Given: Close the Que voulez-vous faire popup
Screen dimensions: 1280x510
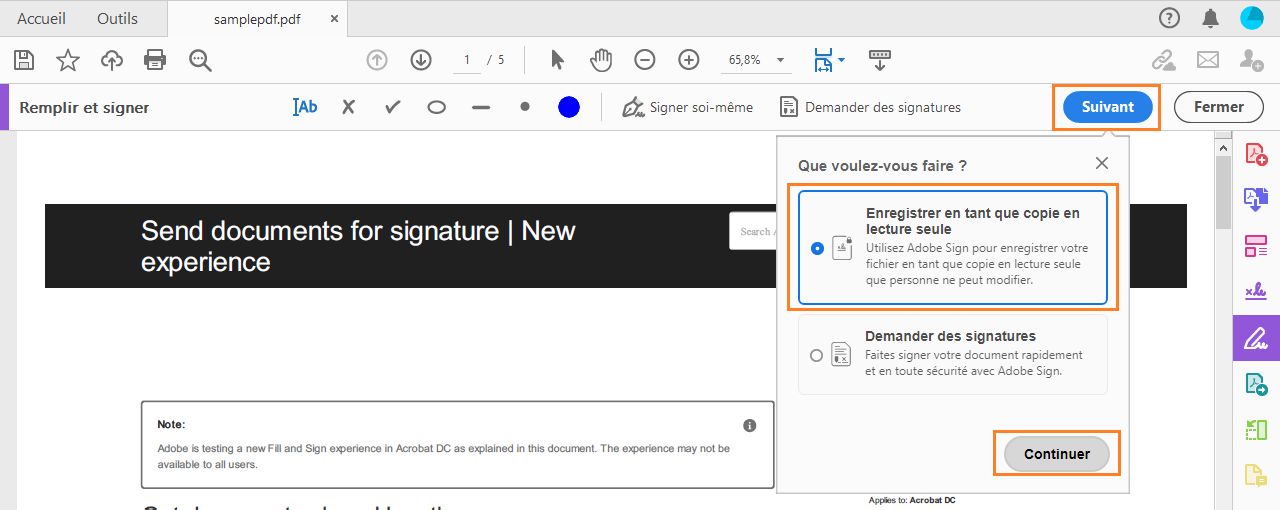Looking at the screenshot, I should click(1102, 163).
